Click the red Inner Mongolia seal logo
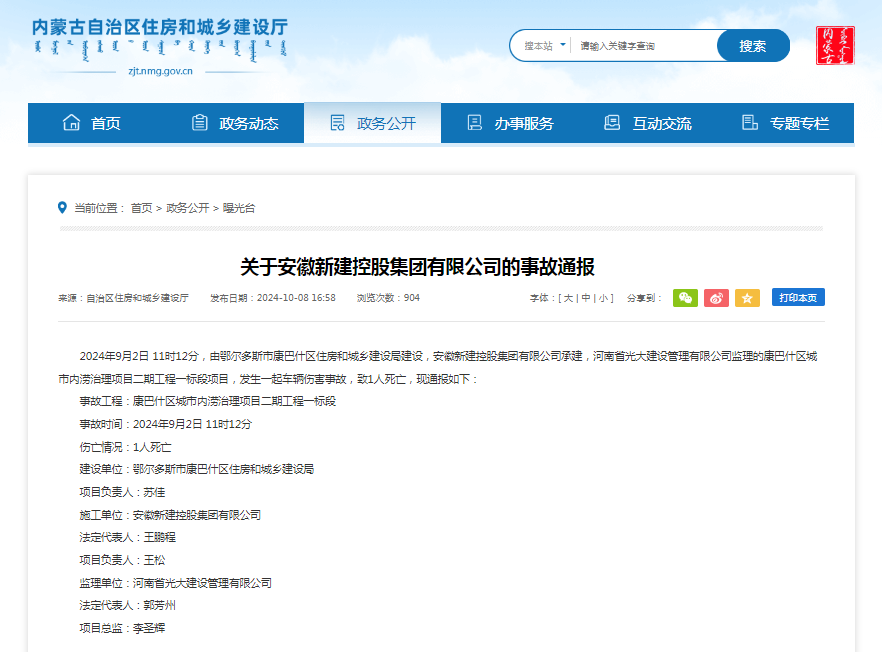The width and height of the screenshot is (882, 652). pos(835,45)
